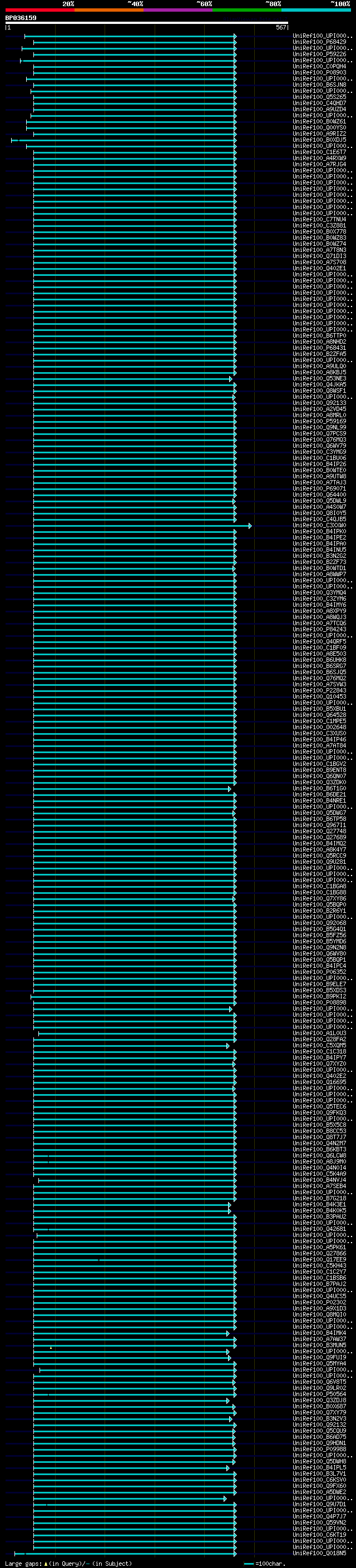
Task: Click hit label UniRef100_Q5TEC6
Action: tap(319, 1106)
